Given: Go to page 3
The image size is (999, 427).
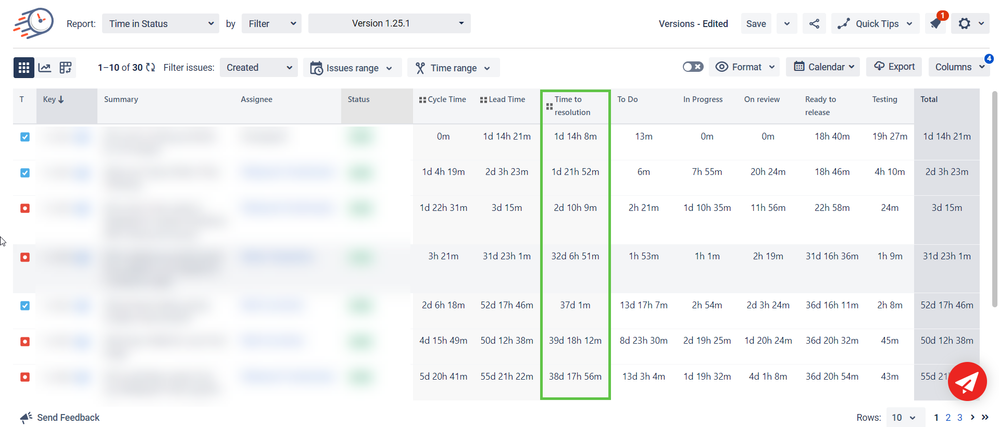Looking at the screenshot, I should [960, 417].
